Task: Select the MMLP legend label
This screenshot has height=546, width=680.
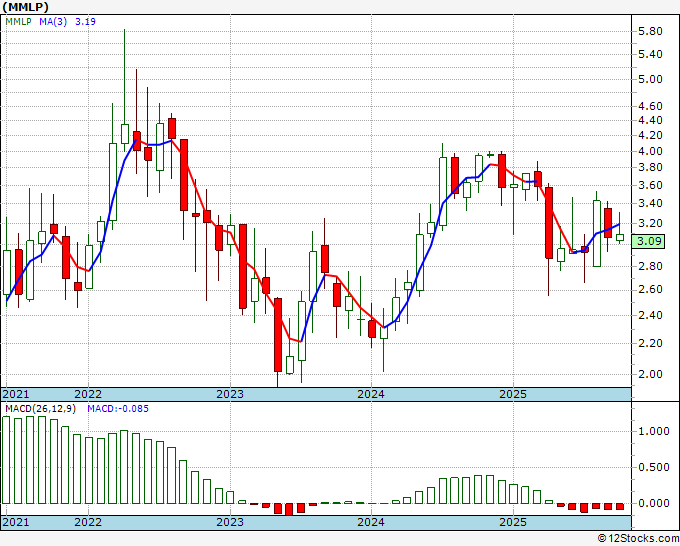Action: [x=21, y=23]
